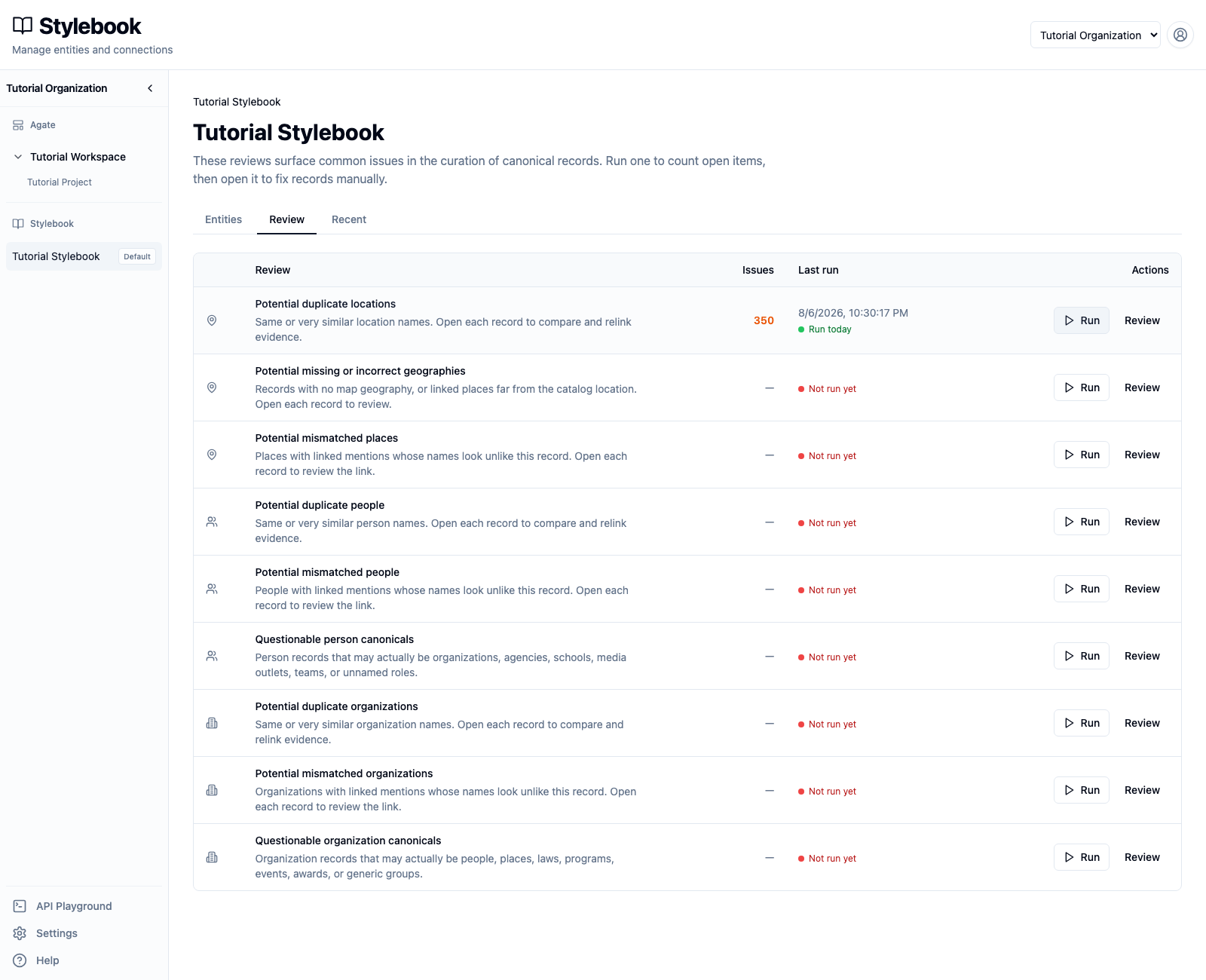The image size is (1206, 980).
Task: Click the Actions column header
Action: click(x=1150, y=270)
